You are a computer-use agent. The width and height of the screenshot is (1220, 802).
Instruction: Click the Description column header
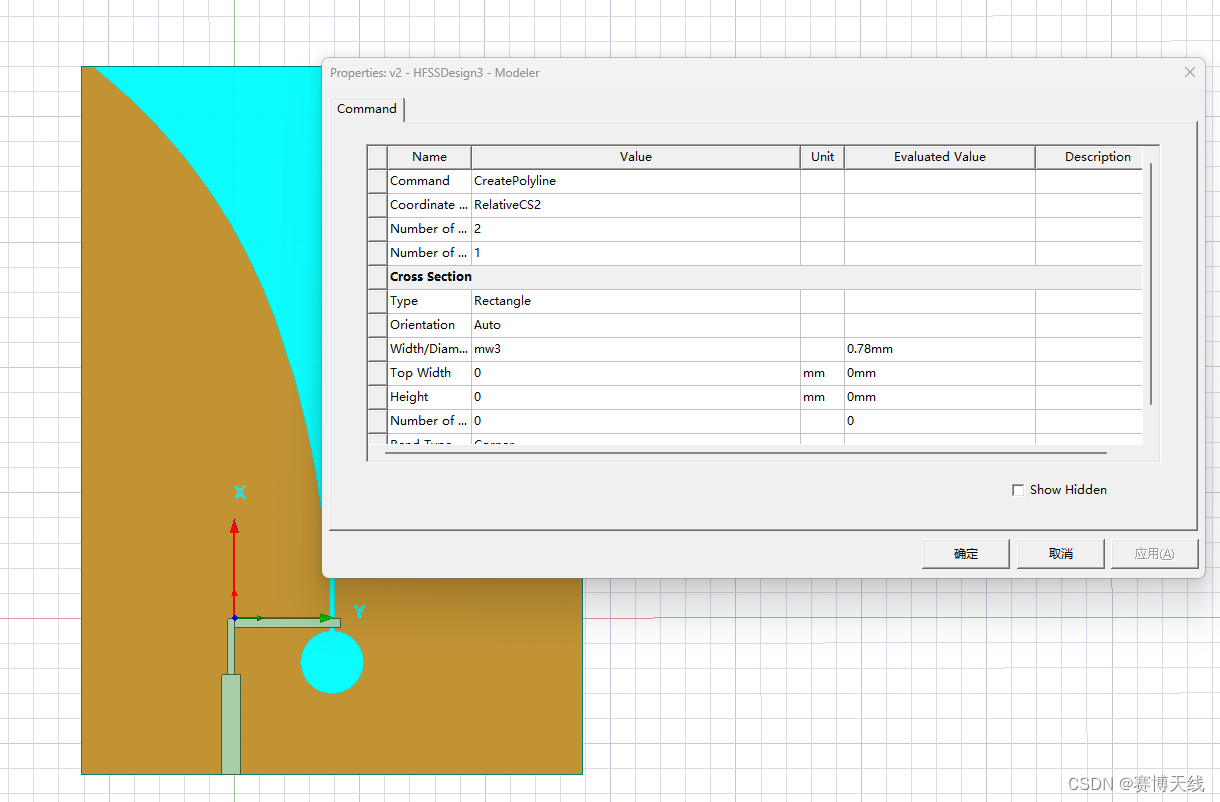coord(1090,157)
